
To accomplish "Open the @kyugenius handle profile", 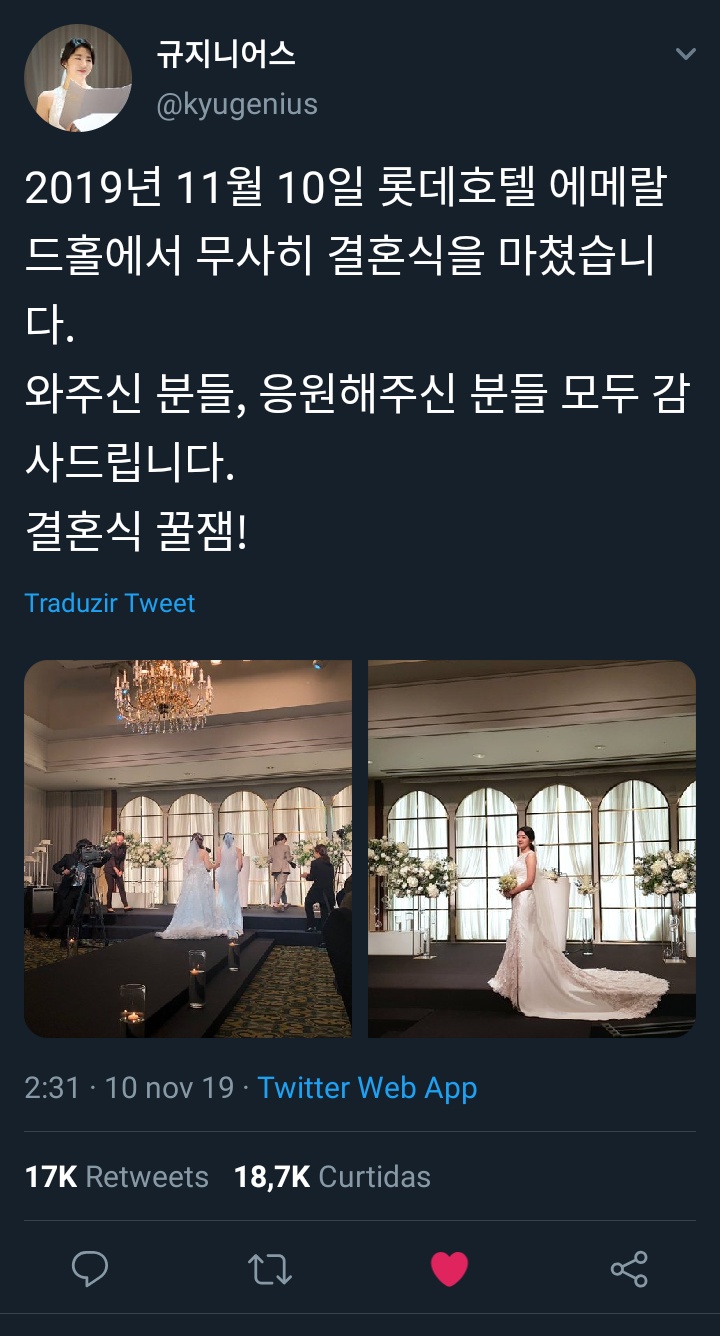I will coord(237,104).
